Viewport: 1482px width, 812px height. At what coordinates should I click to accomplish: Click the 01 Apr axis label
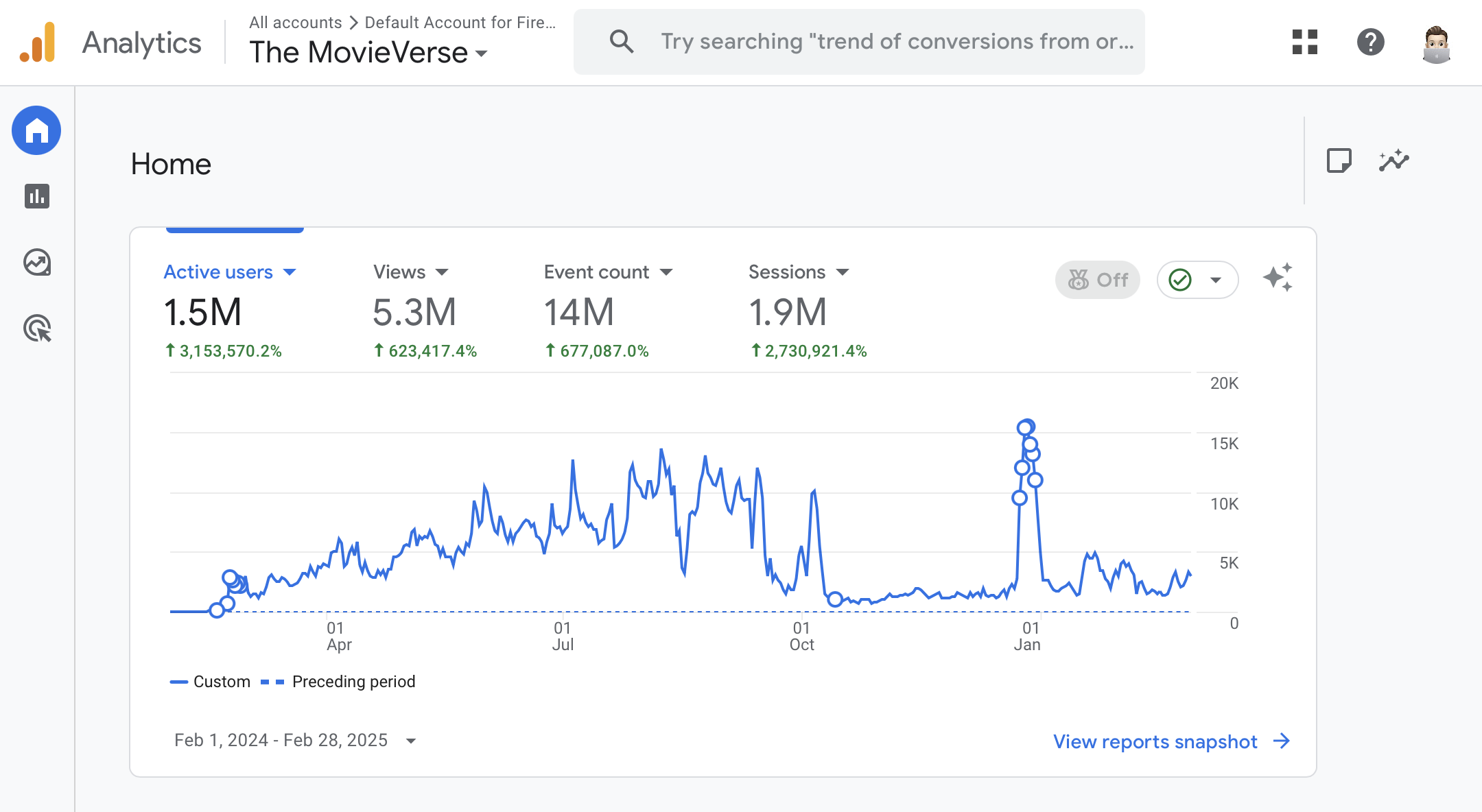(338, 636)
